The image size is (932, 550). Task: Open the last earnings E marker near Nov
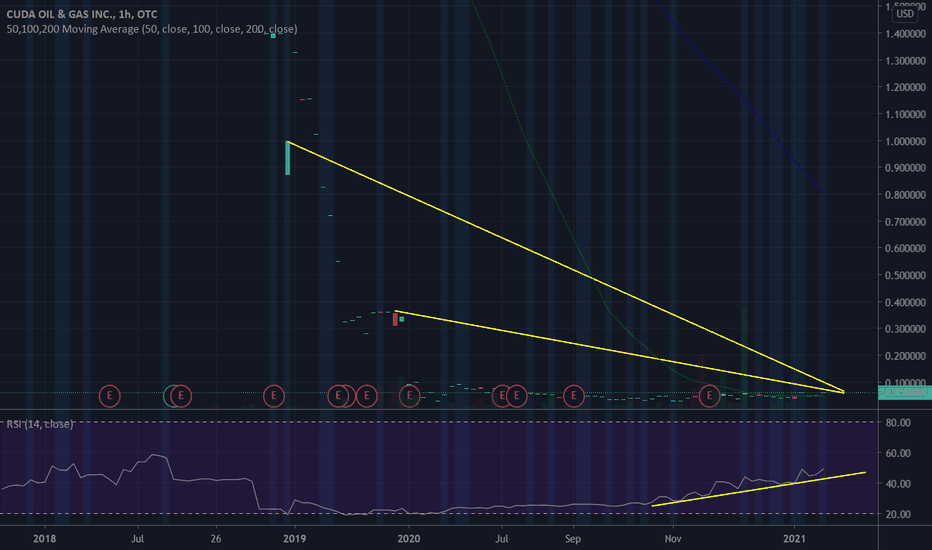tap(709, 396)
